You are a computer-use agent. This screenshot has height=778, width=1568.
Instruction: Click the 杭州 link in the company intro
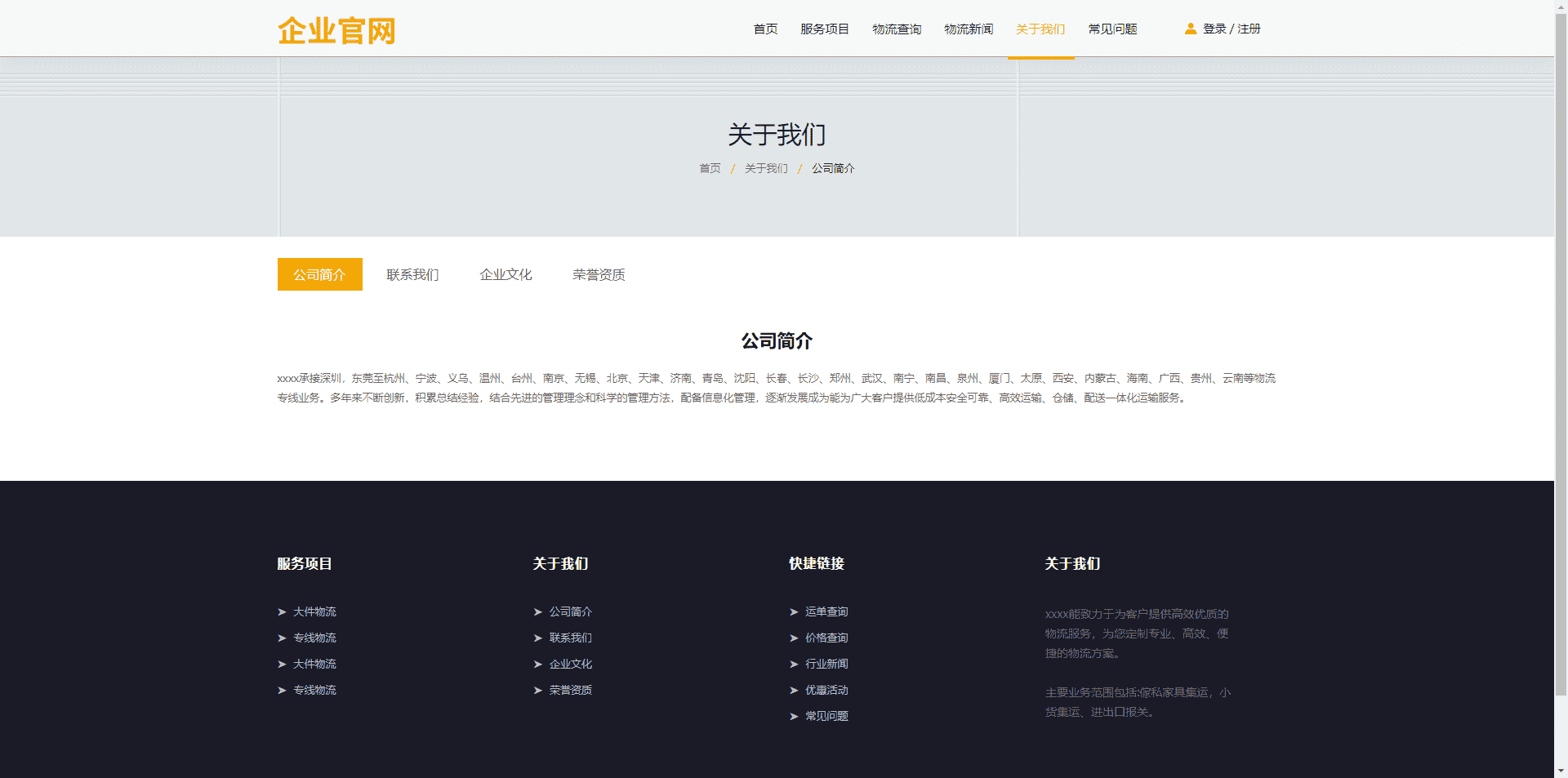tap(394, 378)
